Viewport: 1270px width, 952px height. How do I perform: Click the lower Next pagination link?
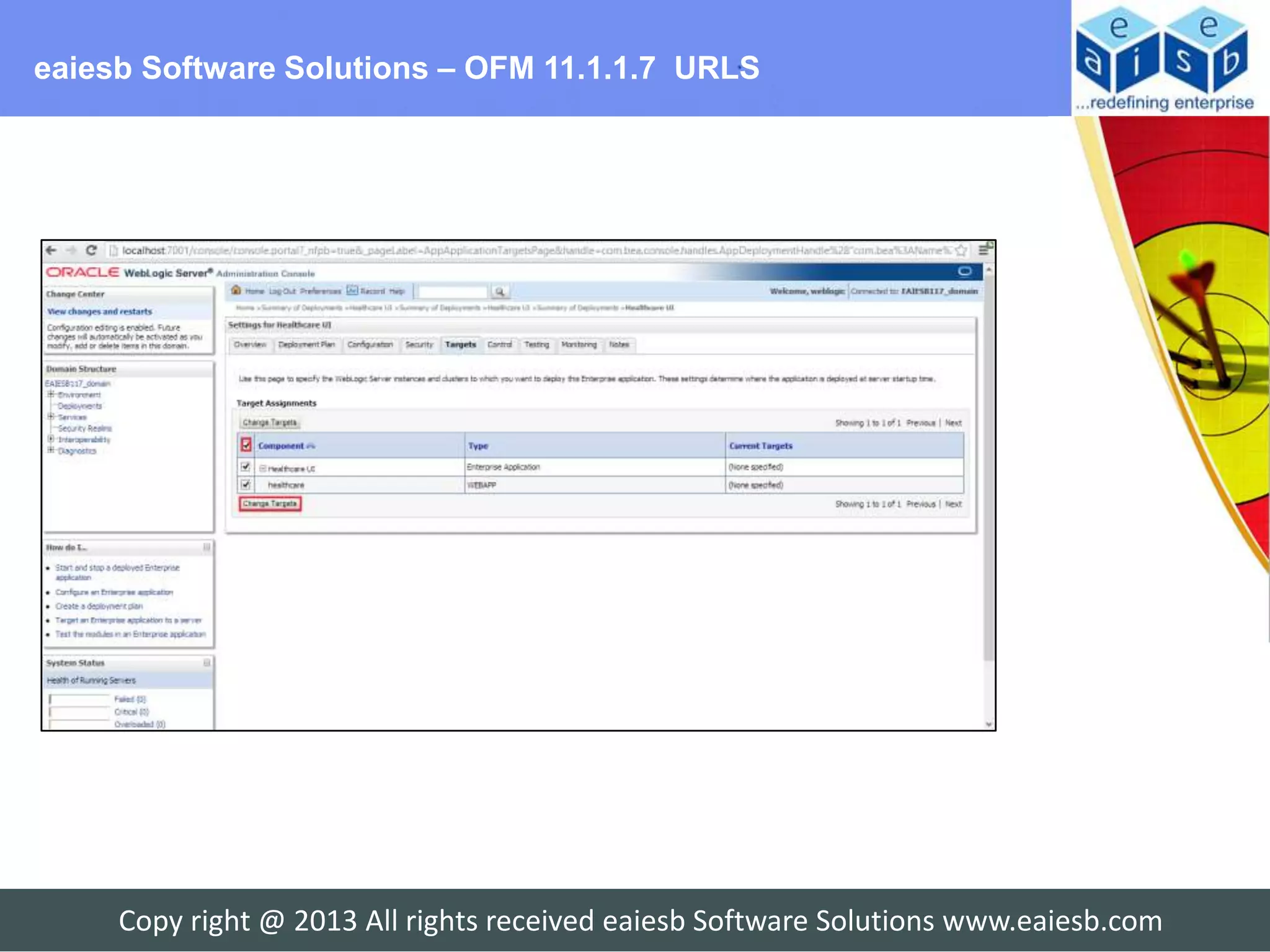(954, 505)
